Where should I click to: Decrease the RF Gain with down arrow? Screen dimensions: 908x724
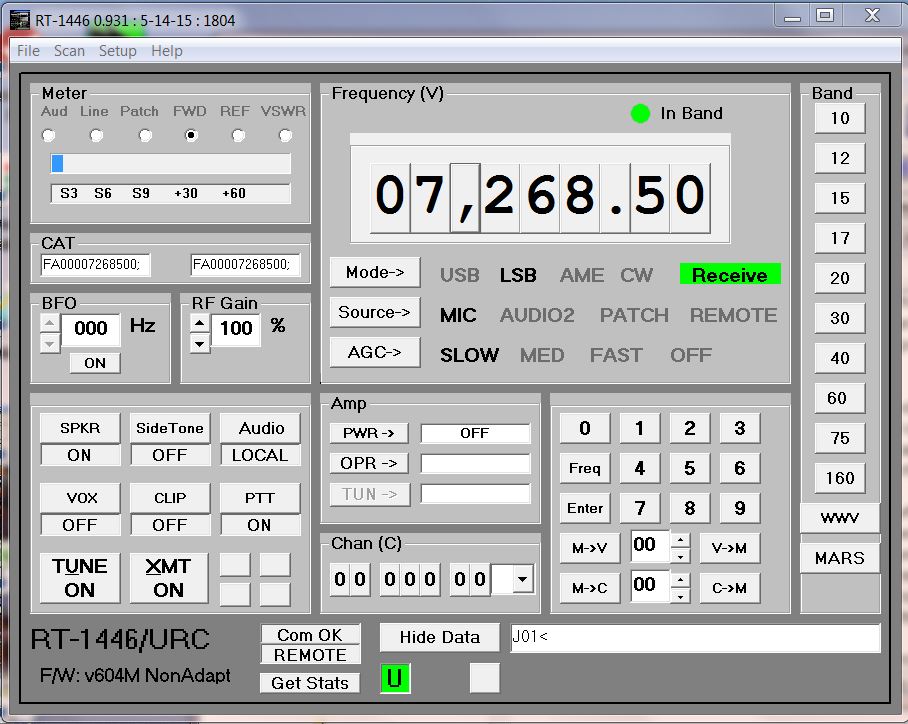pos(200,343)
